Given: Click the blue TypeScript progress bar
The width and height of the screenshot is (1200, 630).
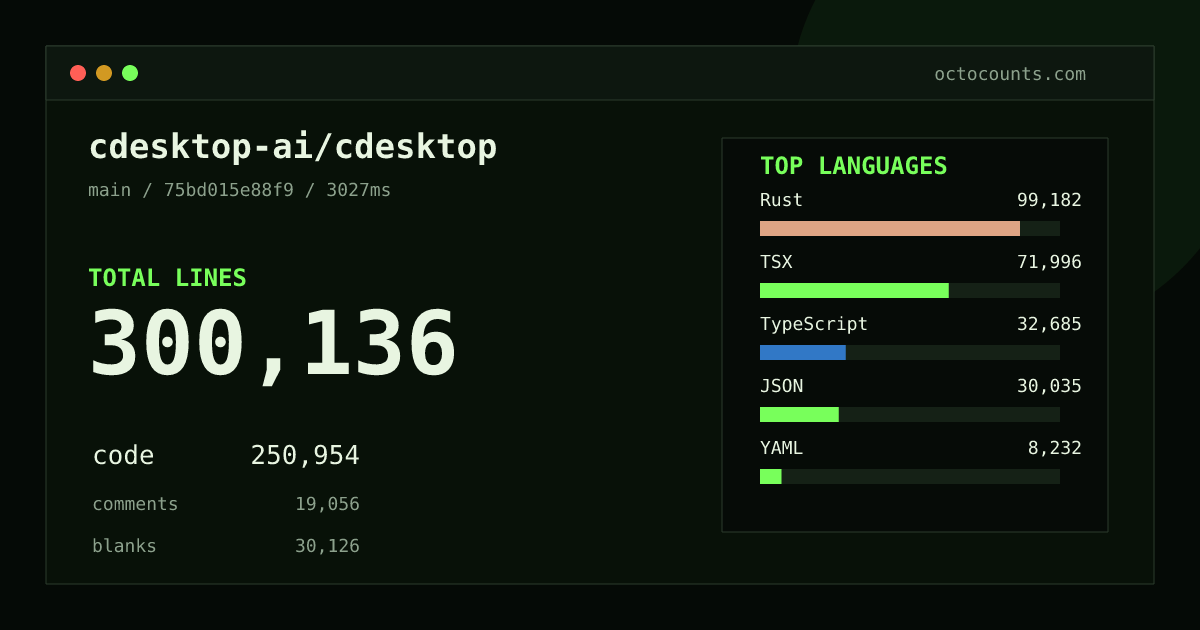Looking at the screenshot, I should [803, 352].
